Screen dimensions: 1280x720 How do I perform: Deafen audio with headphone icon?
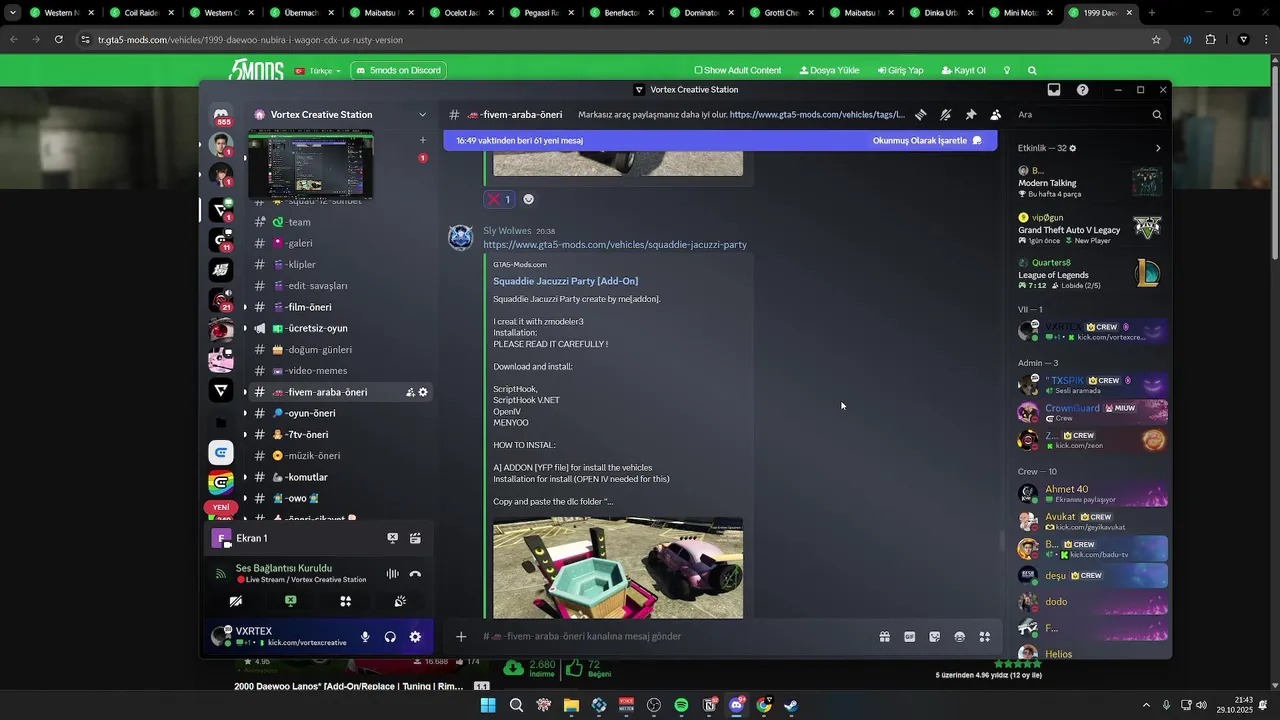tap(390, 637)
